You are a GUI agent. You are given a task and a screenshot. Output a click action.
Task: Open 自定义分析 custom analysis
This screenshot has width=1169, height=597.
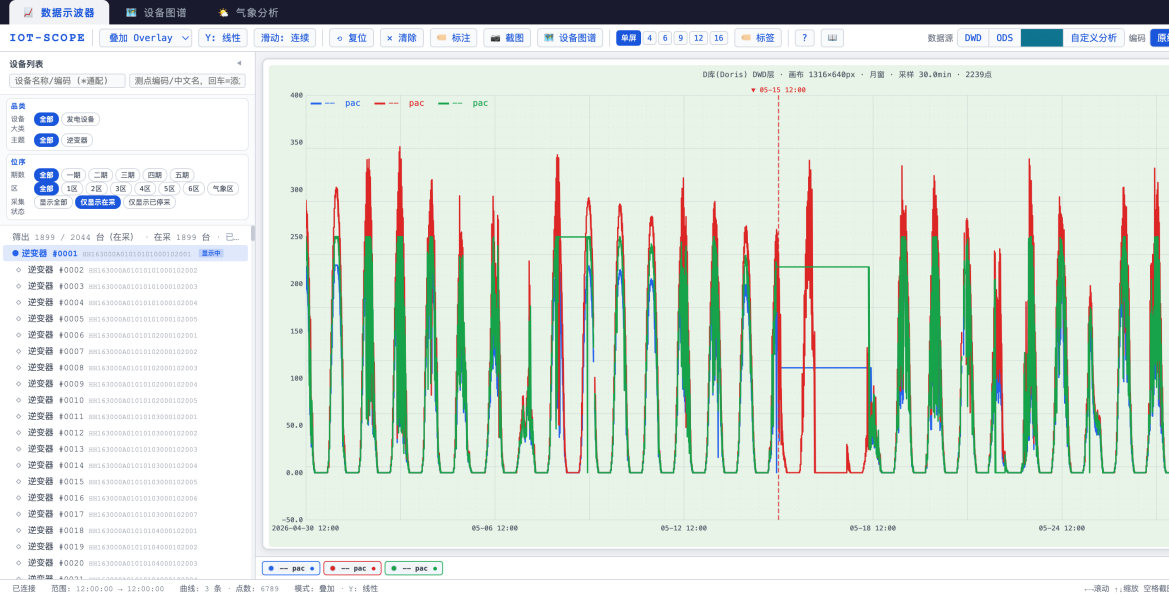click(1094, 38)
